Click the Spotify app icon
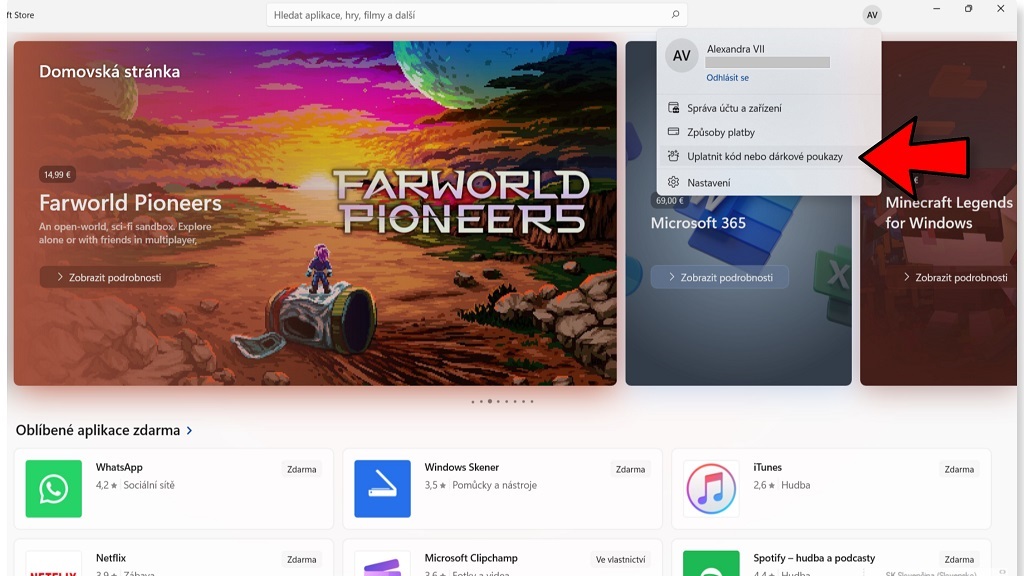 coord(711,565)
